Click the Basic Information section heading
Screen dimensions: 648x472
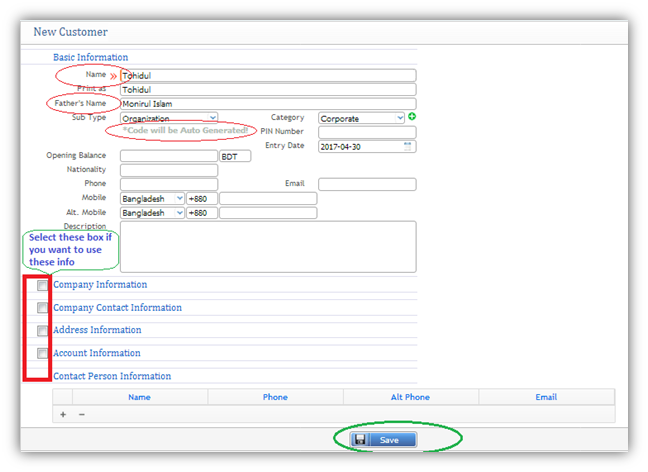[x=90, y=57]
